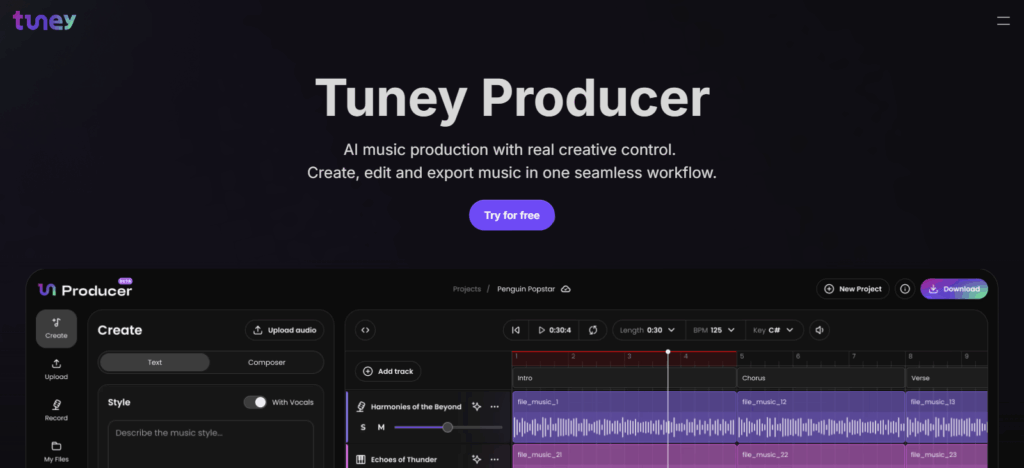The height and width of the screenshot is (468, 1024).
Task: Click the Upload audio button
Action: 285,330
